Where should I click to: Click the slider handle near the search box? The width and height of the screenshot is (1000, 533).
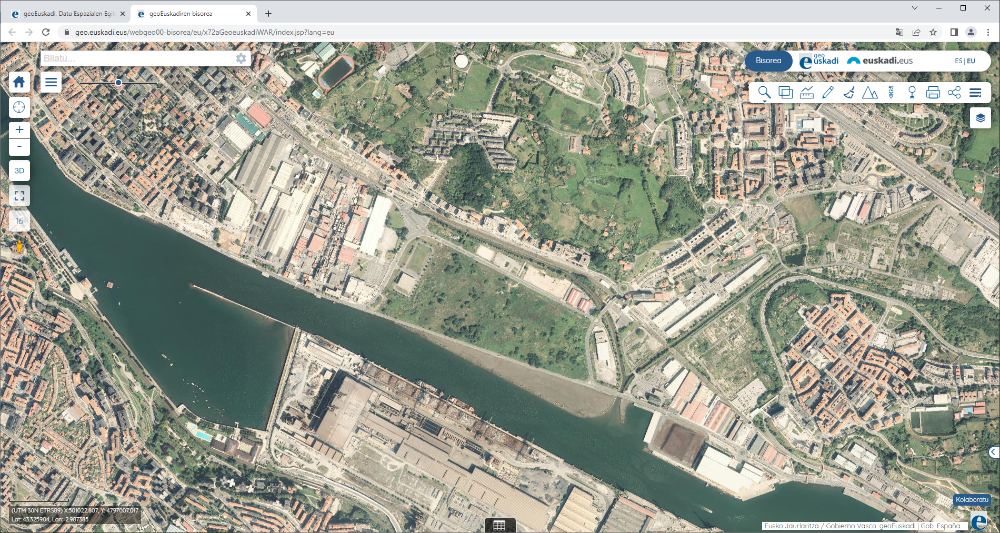click(119, 82)
